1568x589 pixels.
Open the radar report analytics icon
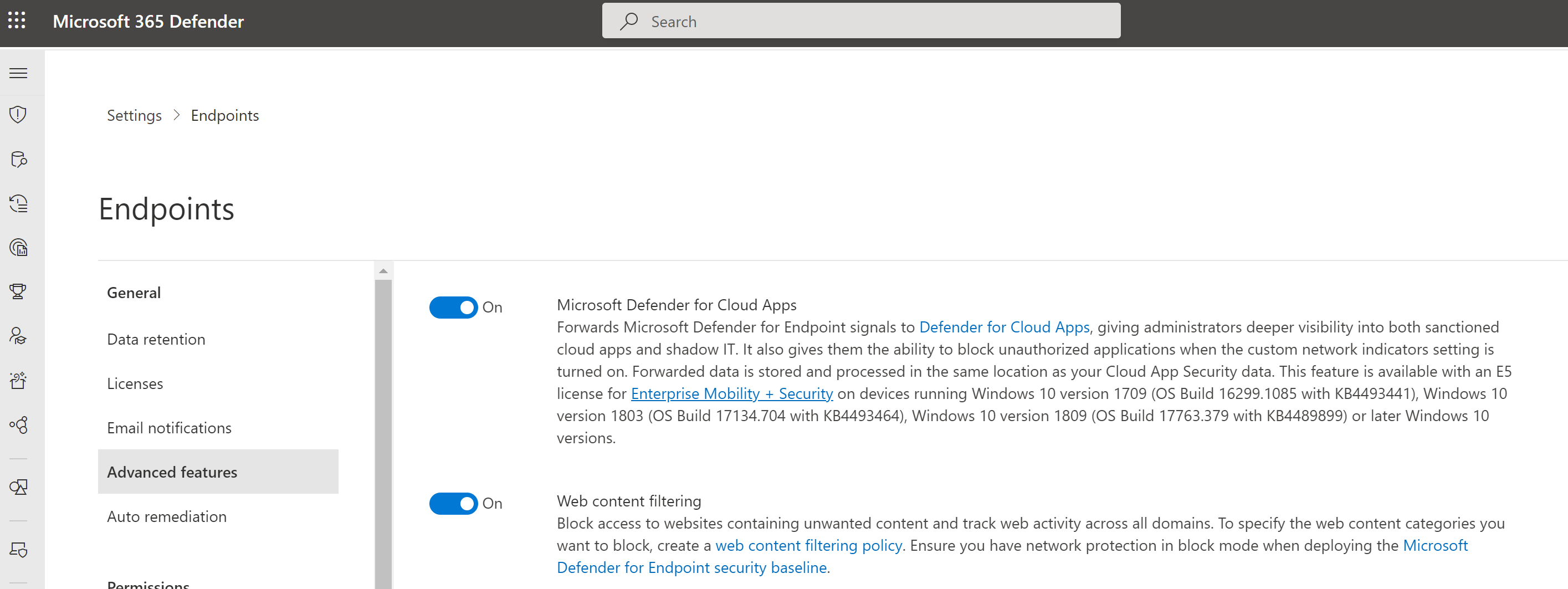tap(18, 248)
